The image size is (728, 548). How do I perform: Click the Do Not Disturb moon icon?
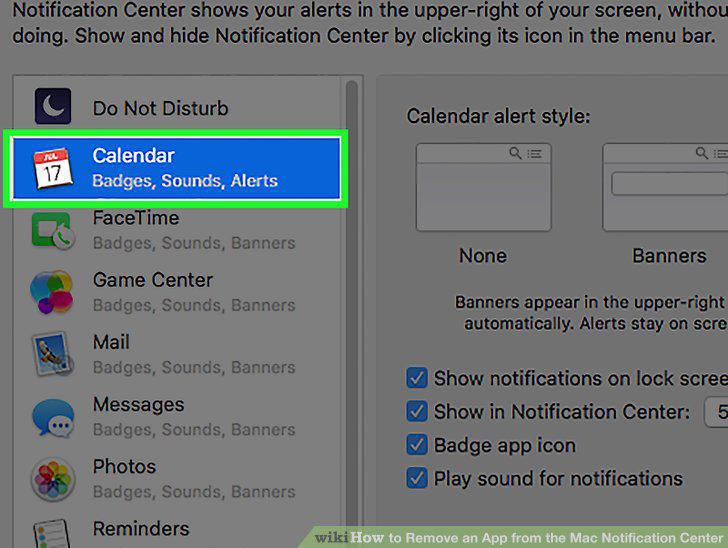53,106
